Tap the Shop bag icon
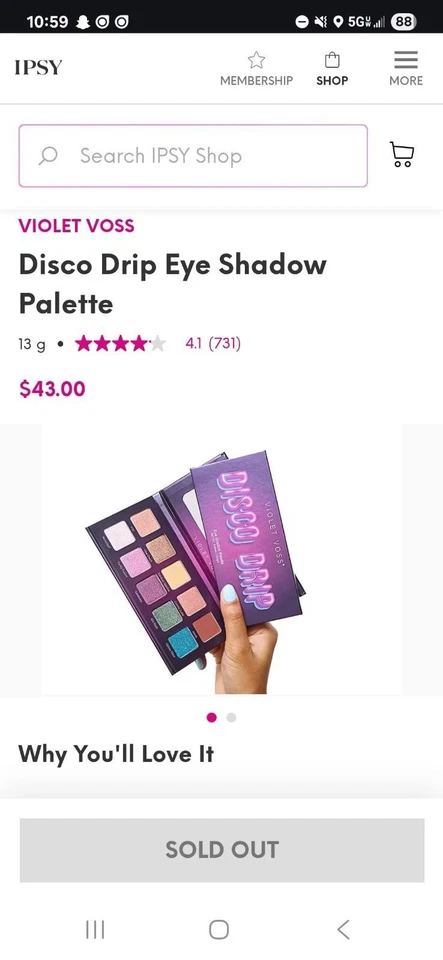 332,60
